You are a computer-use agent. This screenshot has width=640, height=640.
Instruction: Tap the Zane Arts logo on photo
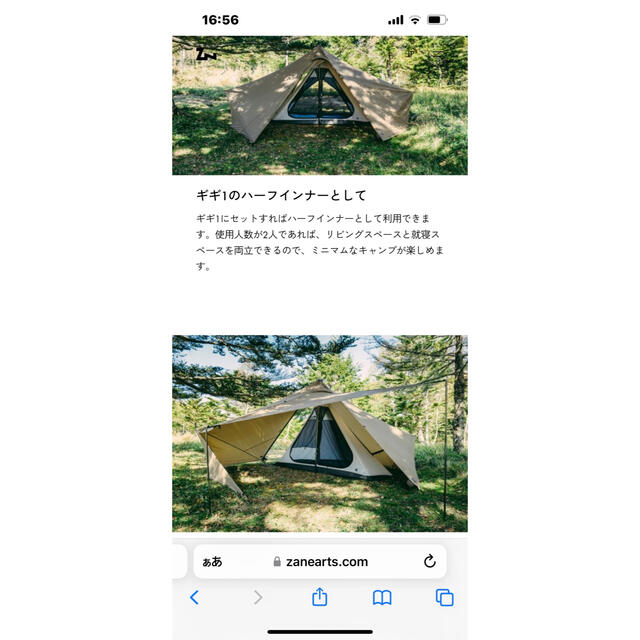click(x=206, y=54)
